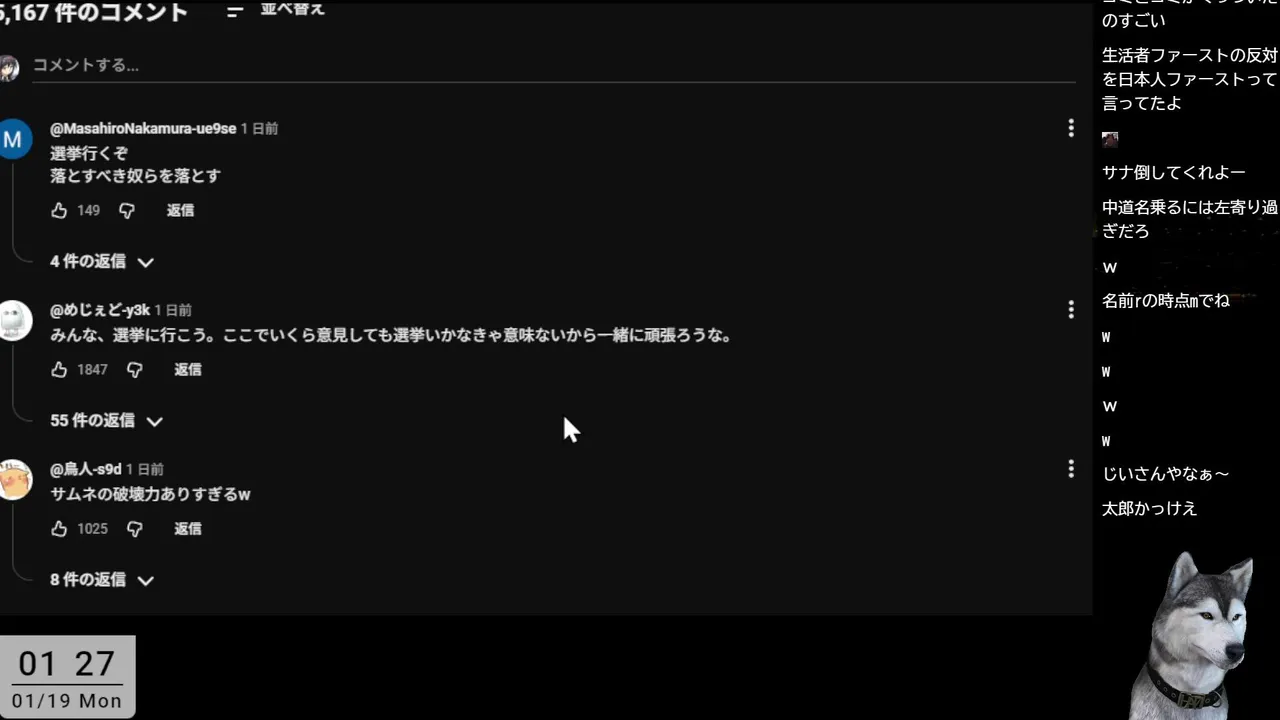Click timestamp 1日前 on @めじぇど-y3k's comment
Viewport: 1280px width, 720px height.
click(173, 310)
